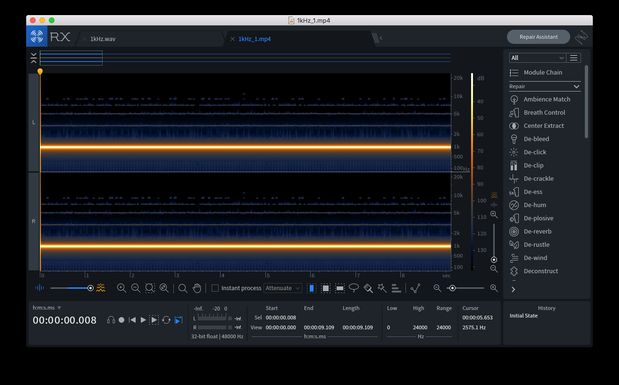Adjust the horizontal zoom slider
Viewport: 619px width, 385px height.
coord(452,288)
